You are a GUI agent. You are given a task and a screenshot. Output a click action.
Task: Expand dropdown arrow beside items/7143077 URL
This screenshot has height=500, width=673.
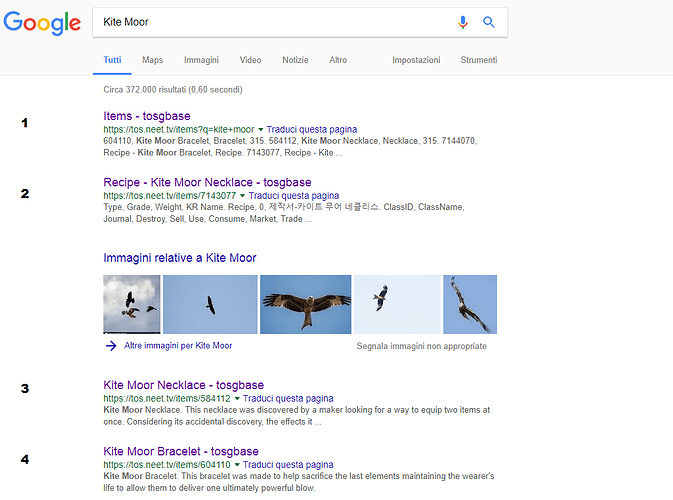click(242, 196)
